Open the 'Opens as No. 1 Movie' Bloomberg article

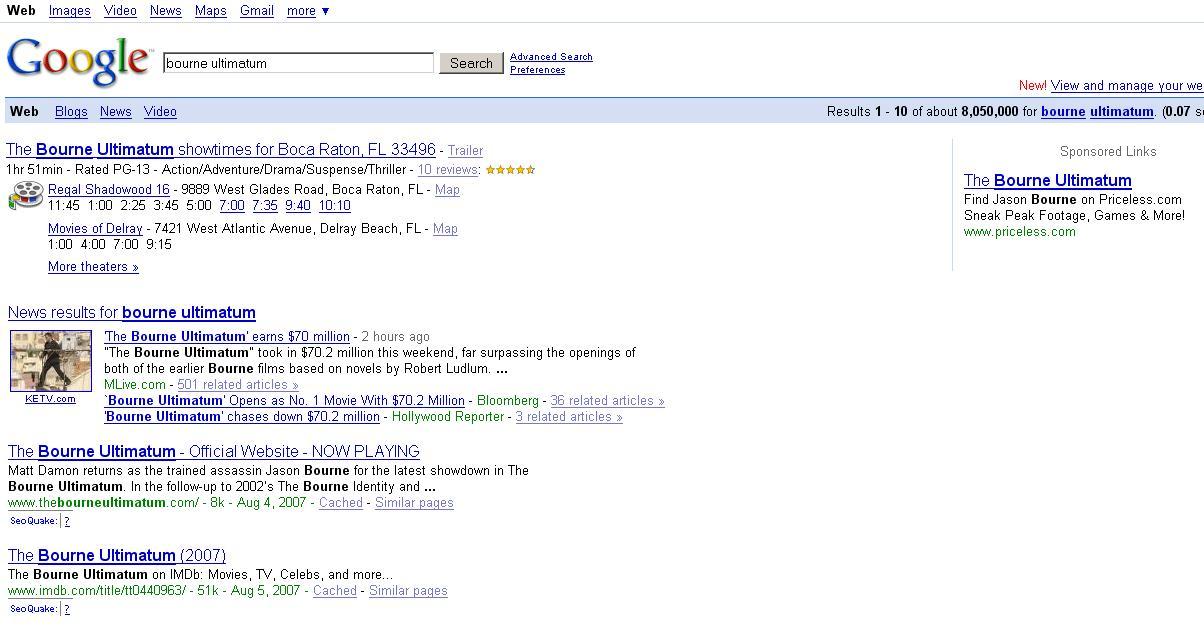285,401
